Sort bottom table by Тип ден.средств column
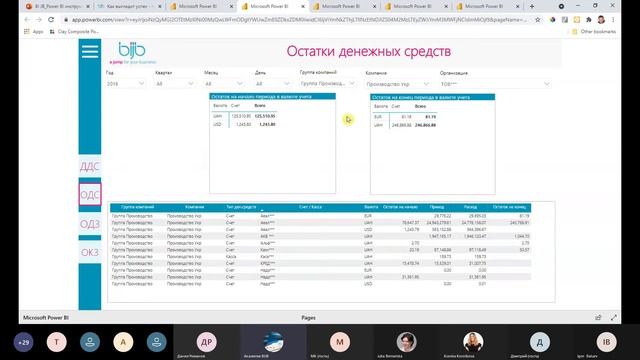Viewport: 640px width, 360px height. (x=241, y=207)
